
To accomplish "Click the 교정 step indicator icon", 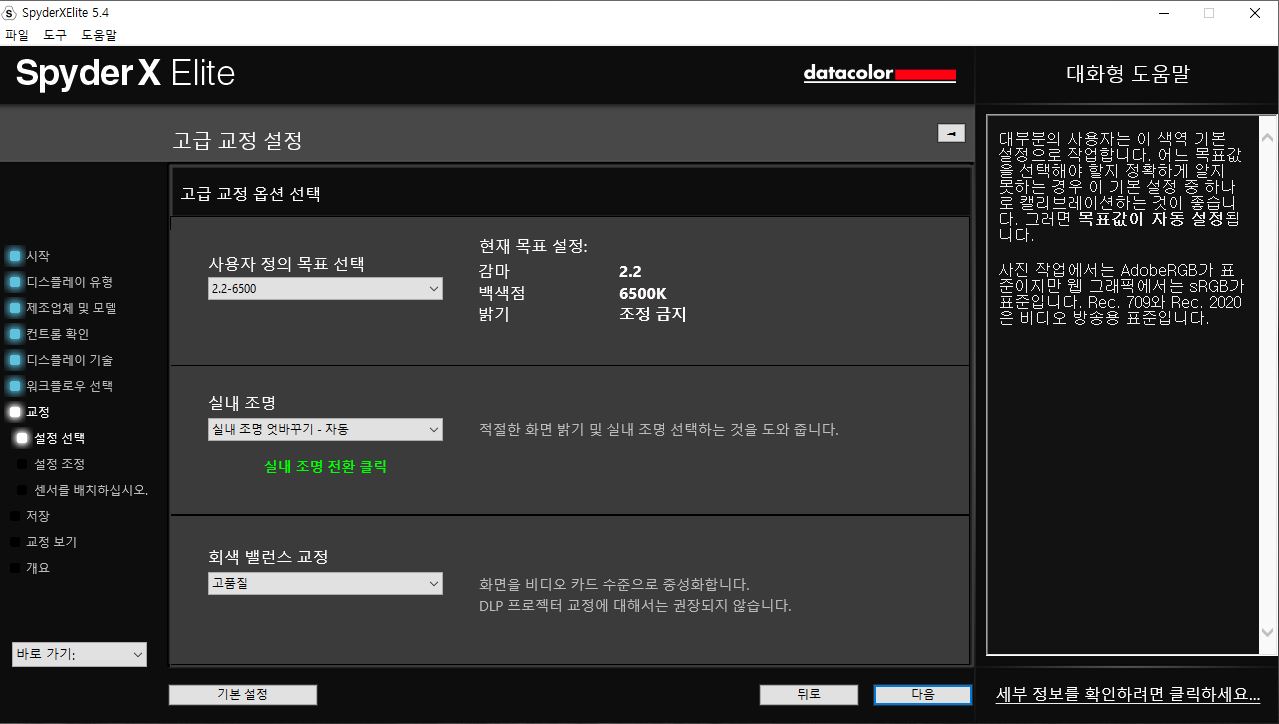I will [14, 412].
